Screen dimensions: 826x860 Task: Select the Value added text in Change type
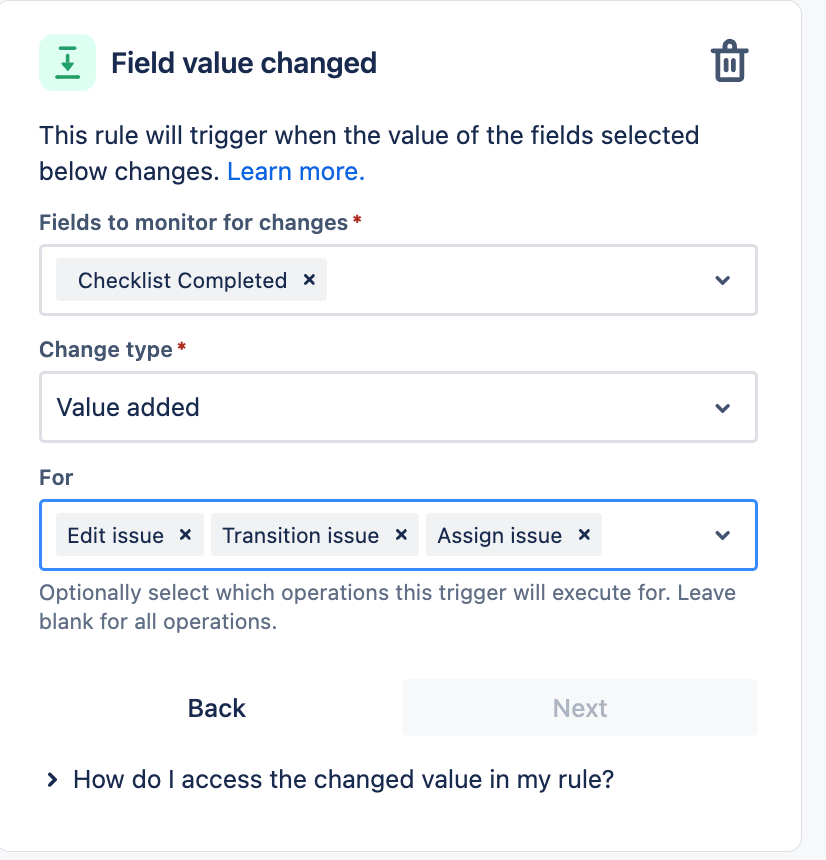[x=128, y=408]
